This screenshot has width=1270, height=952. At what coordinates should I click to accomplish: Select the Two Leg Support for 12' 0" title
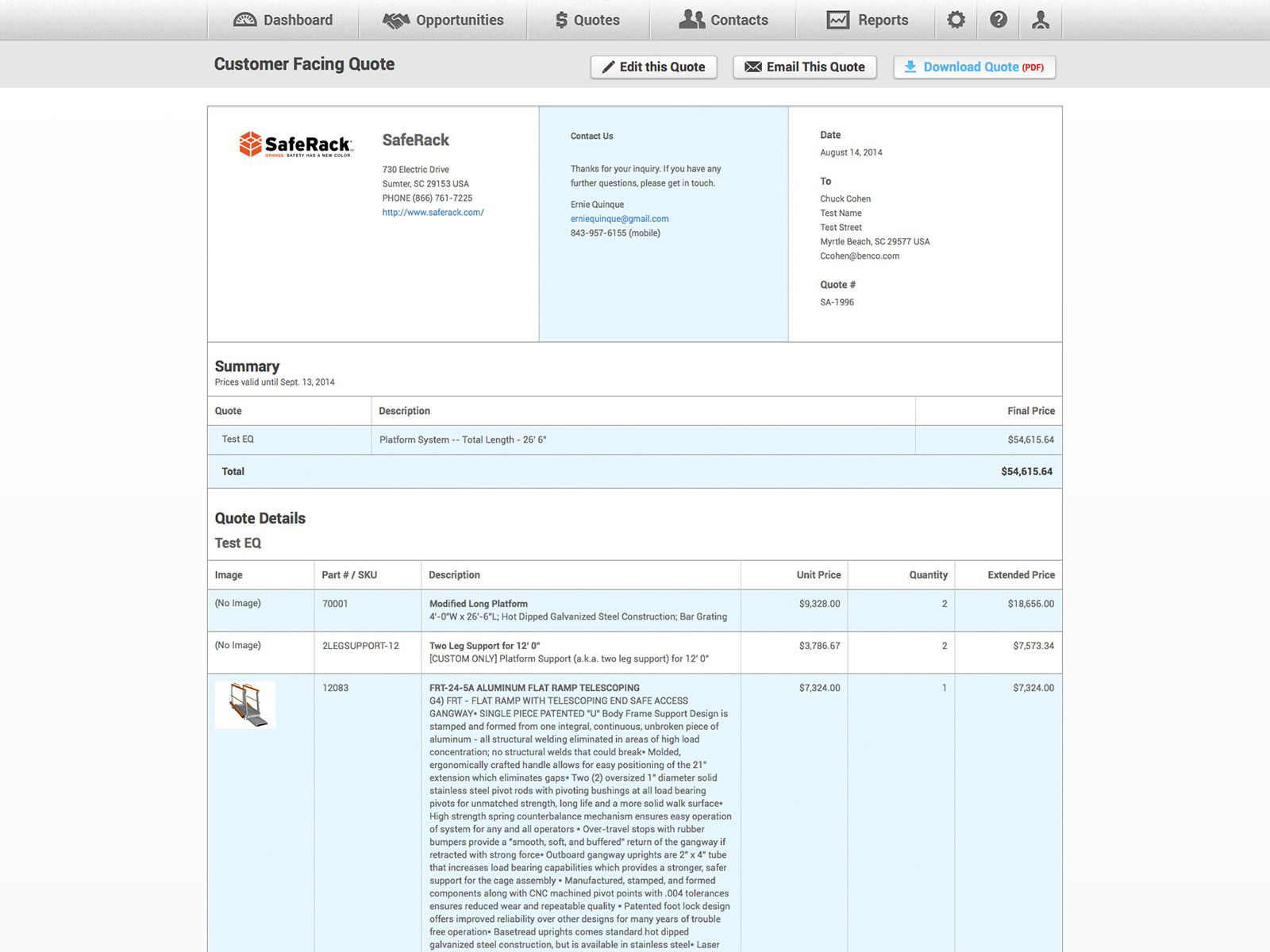(x=484, y=646)
